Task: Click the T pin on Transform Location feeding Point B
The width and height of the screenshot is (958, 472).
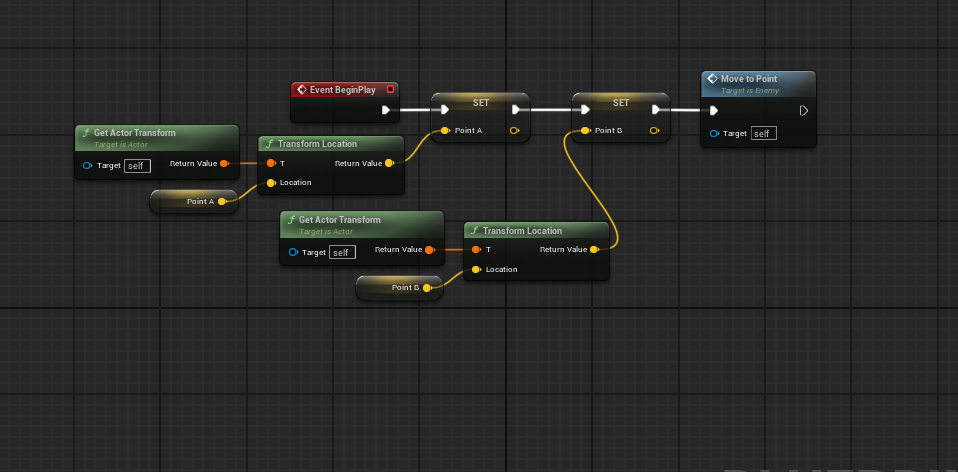Action: pos(476,250)
